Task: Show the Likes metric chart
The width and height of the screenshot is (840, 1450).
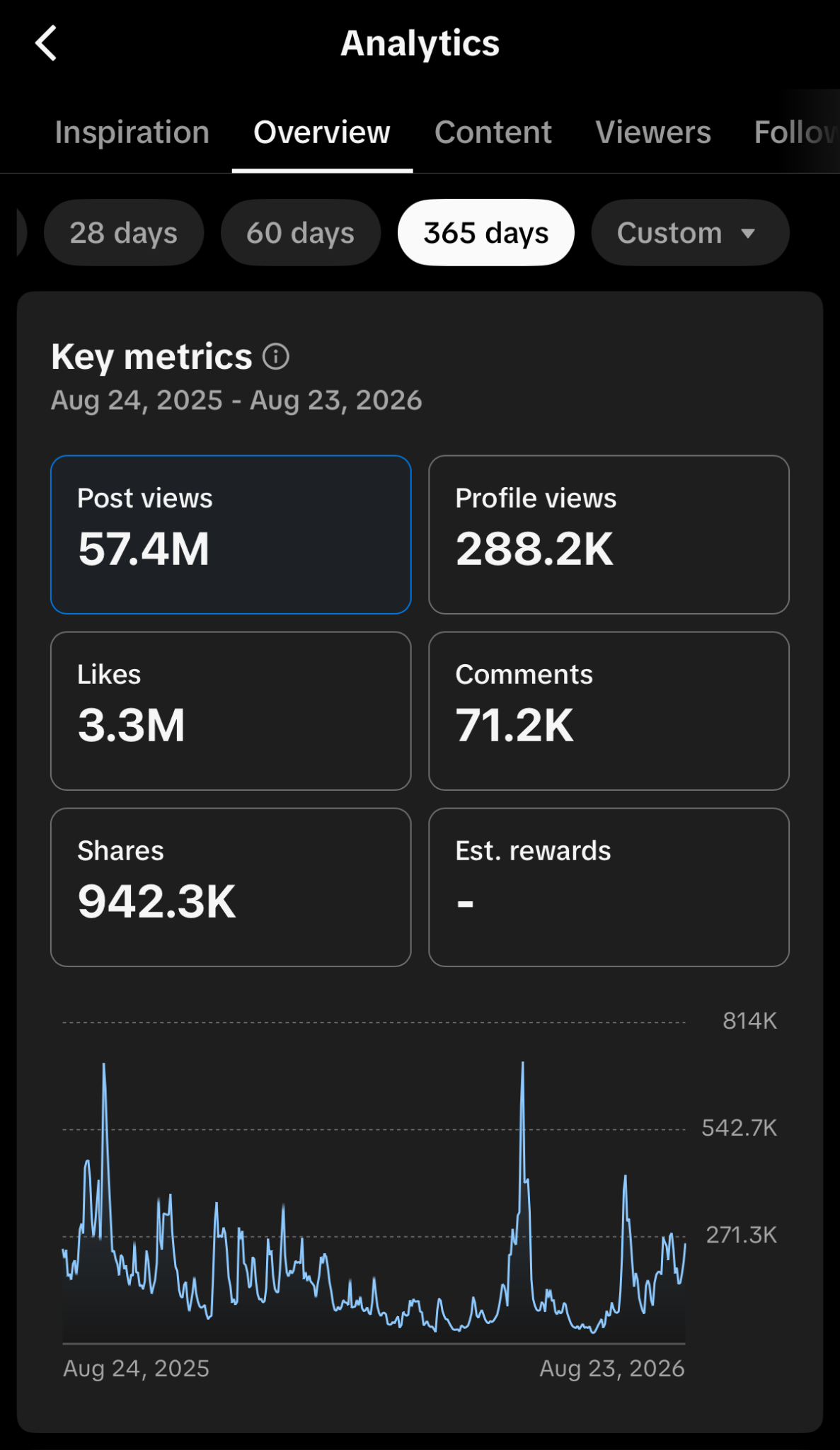Action: [x=231, y=711]
